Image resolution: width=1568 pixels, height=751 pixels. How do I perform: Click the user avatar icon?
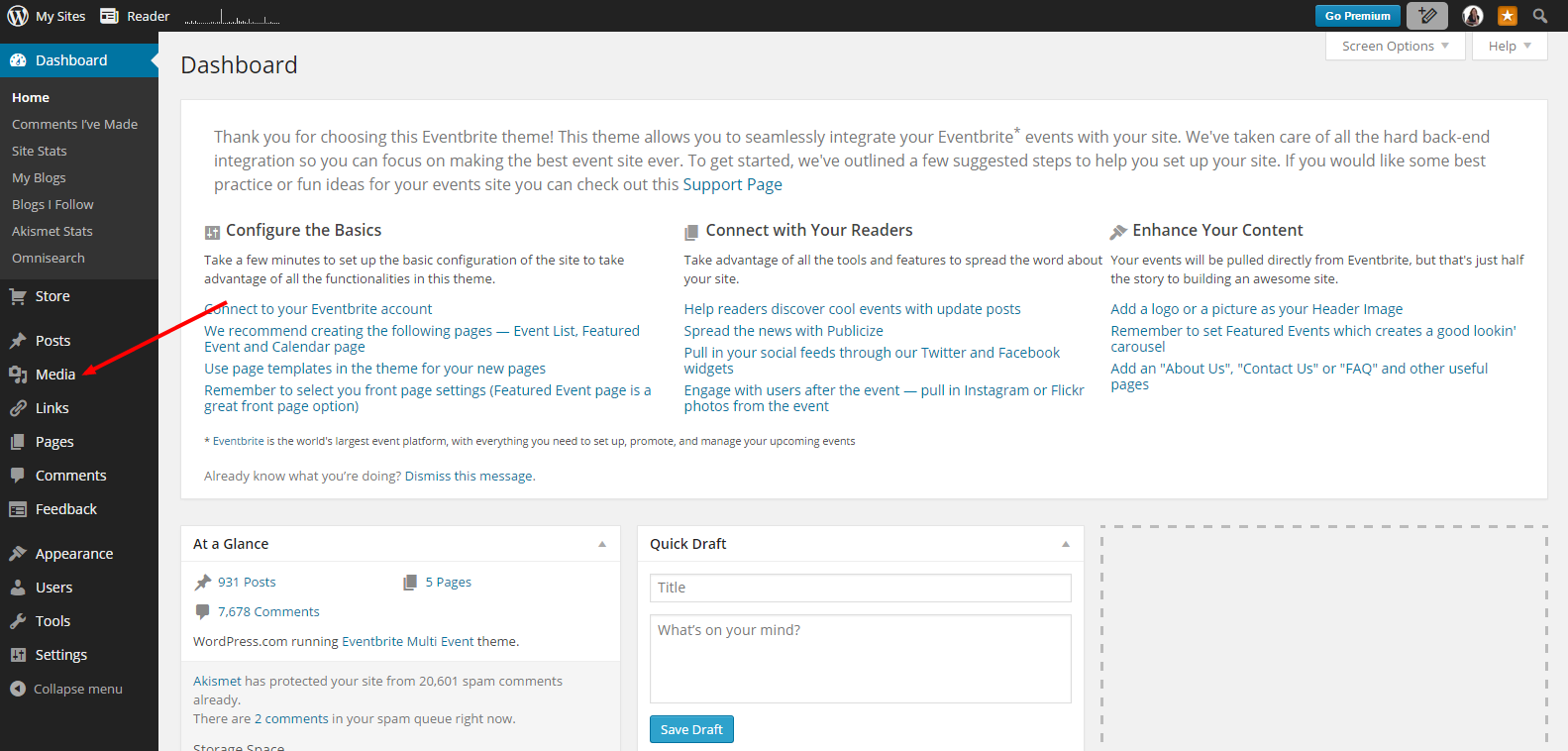pos(1473,16)
